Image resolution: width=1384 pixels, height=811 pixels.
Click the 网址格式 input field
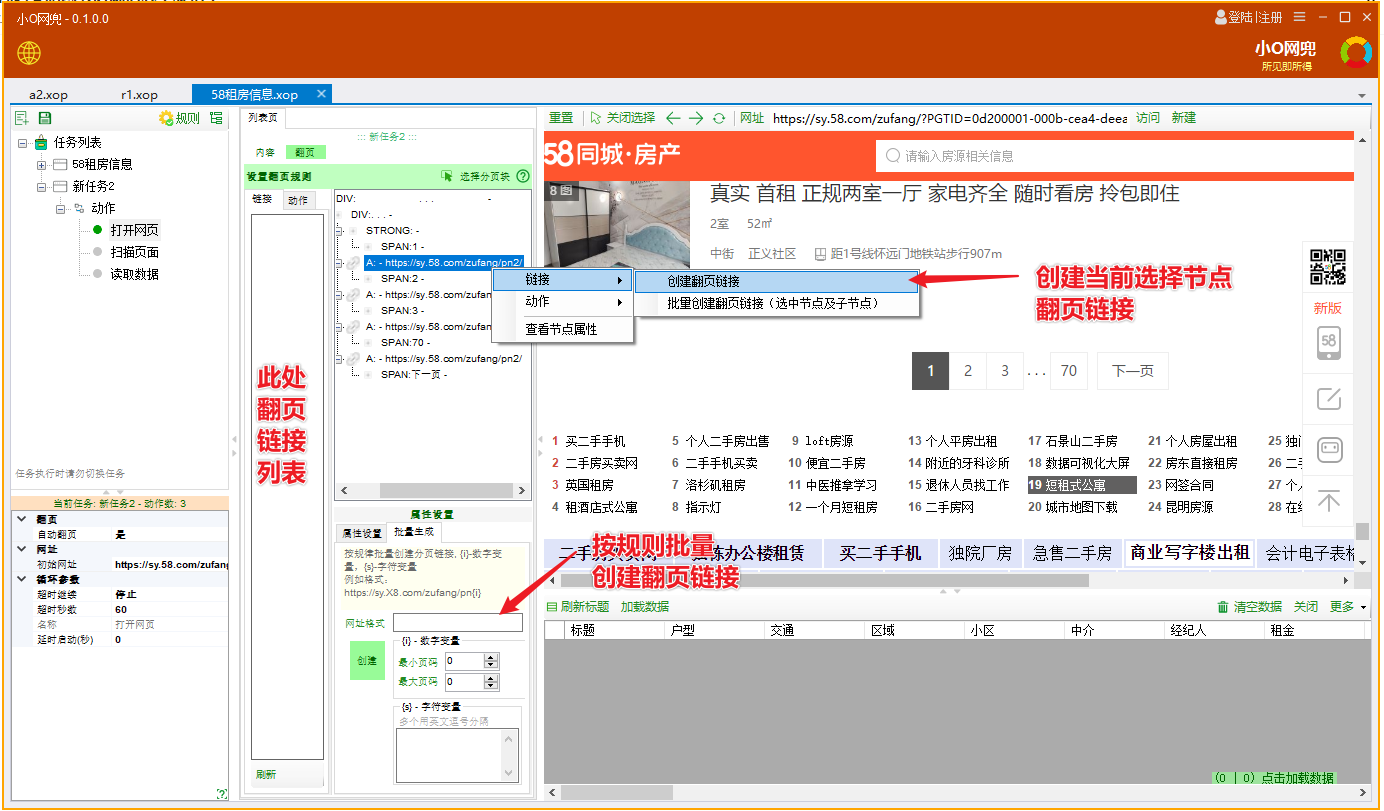point(458,623)
